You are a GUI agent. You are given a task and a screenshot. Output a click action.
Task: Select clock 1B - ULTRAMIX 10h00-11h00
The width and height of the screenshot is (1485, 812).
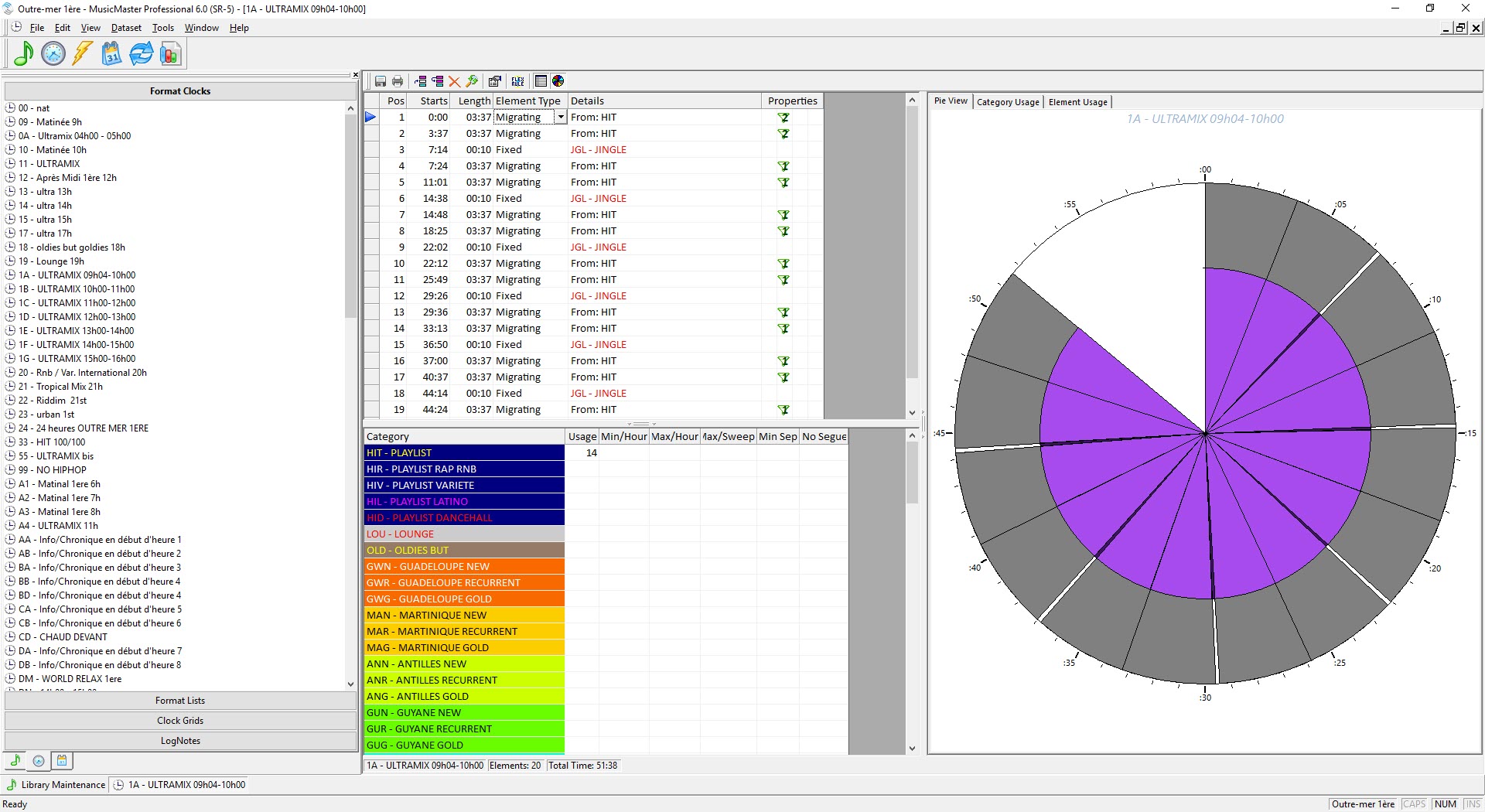pyautogui.click(x=77, y=289)
